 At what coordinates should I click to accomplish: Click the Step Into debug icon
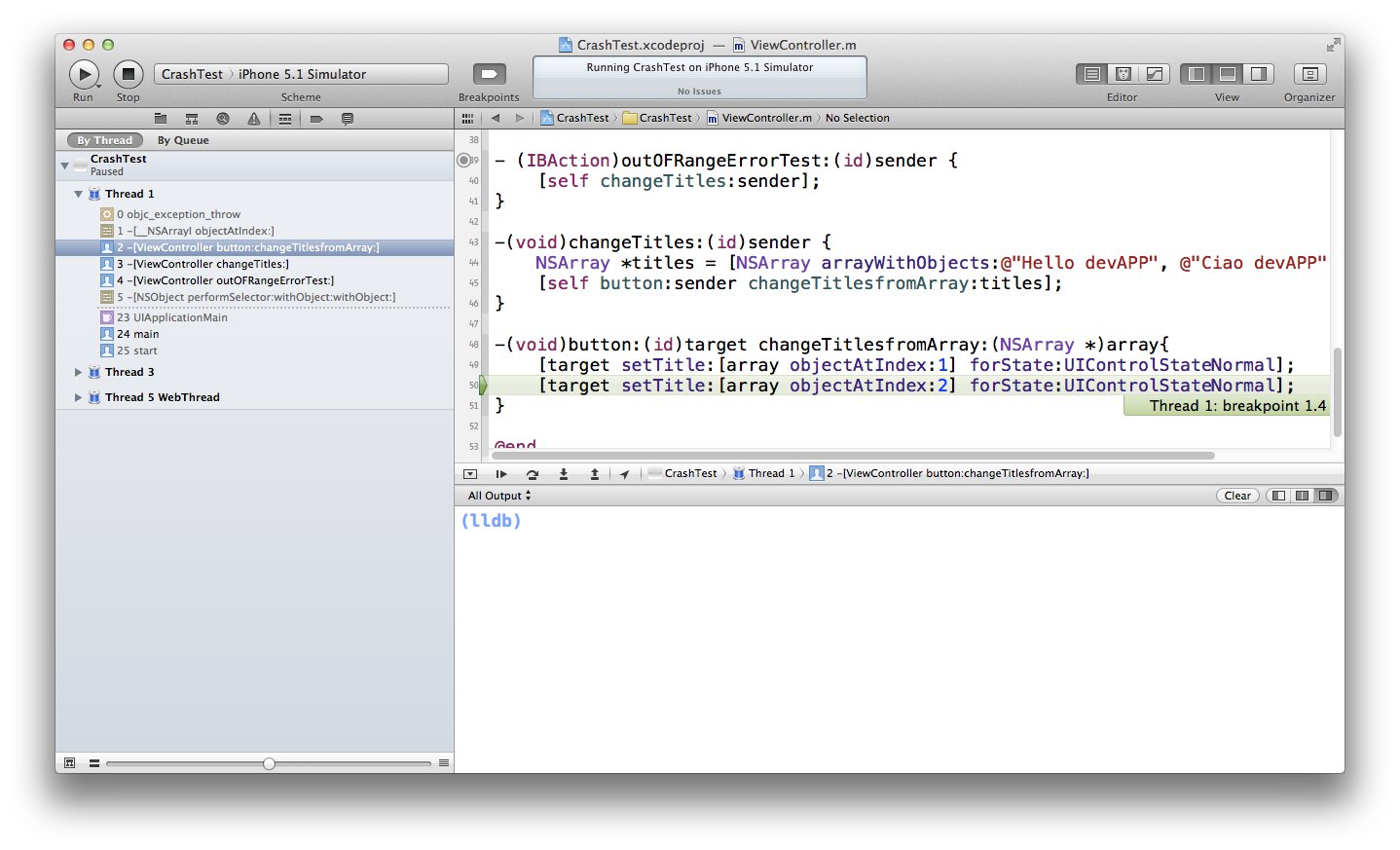tap(563, 474)
